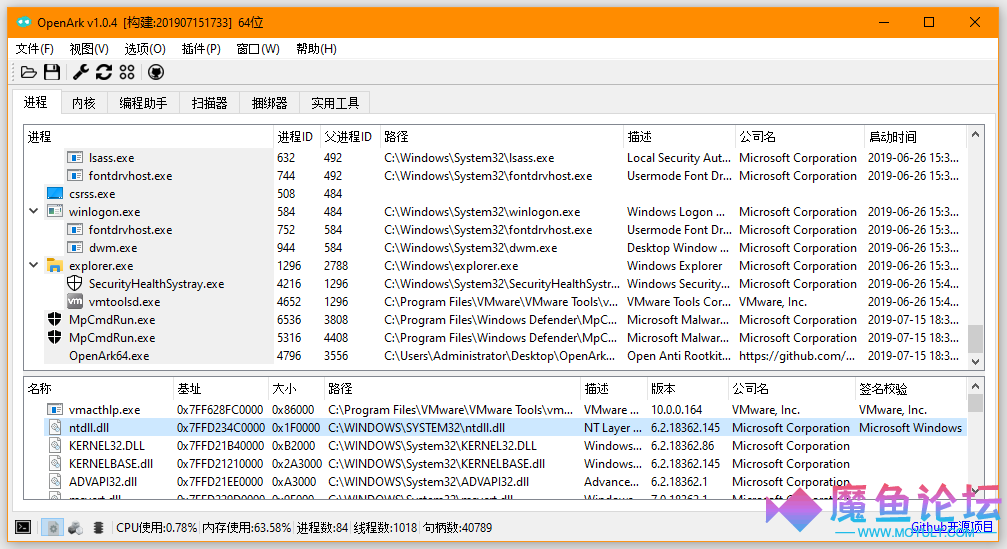The image size is (1007, 549).
Task: Open the 选项(O) menu
Action: (145, 49)
